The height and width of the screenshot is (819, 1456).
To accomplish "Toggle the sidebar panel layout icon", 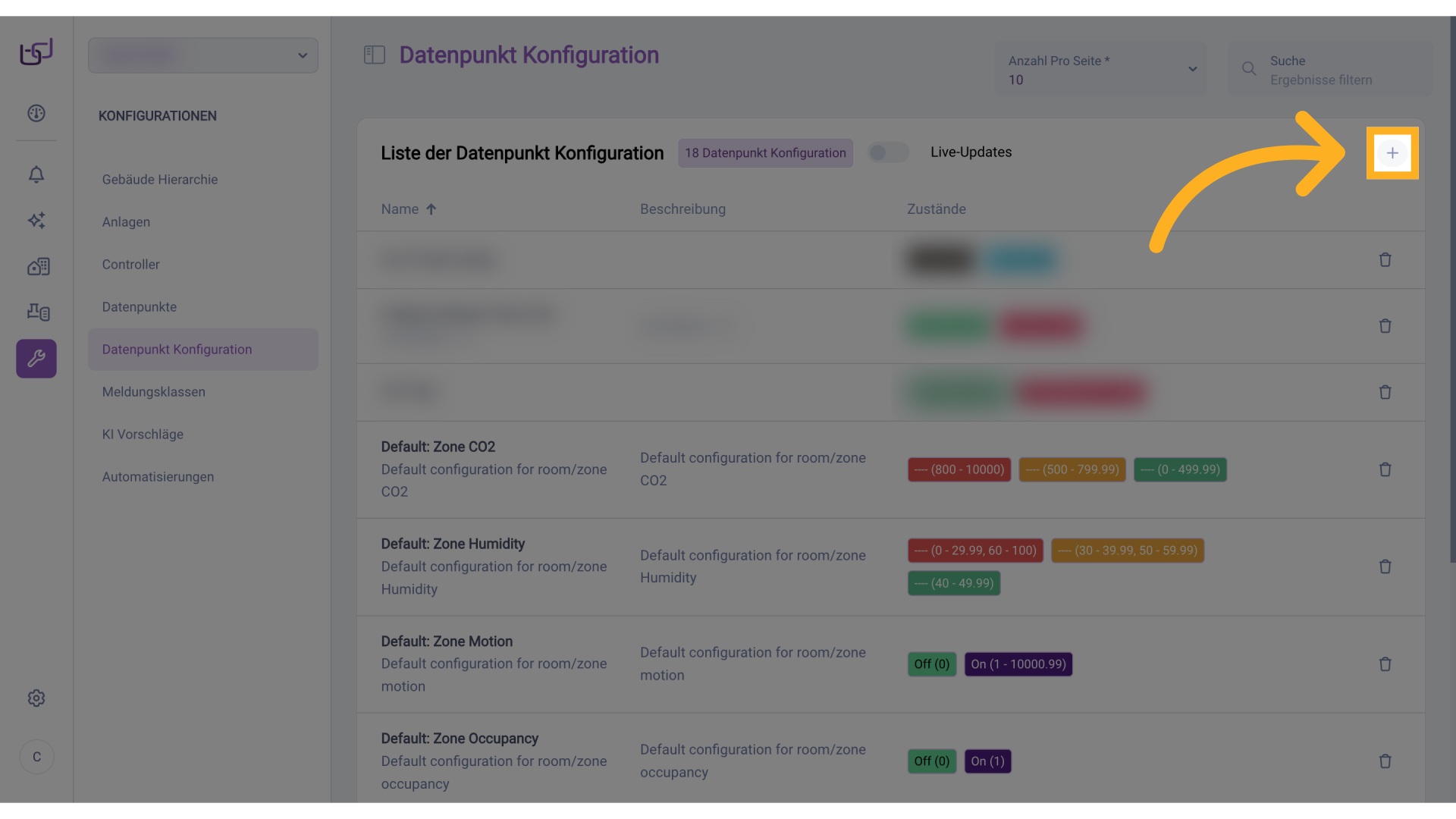I will coord(375,55).
